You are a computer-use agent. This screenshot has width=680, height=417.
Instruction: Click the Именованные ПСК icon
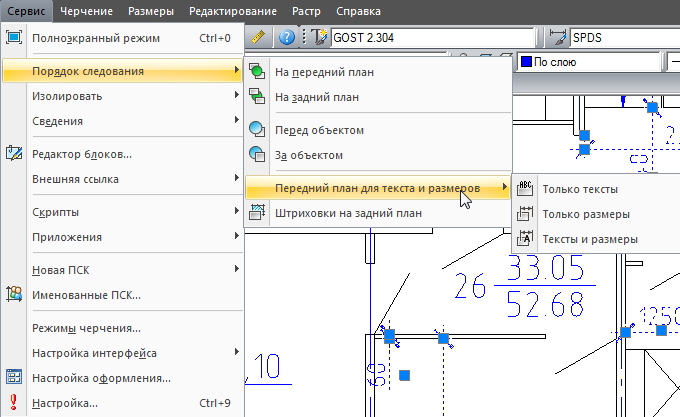[14, 294]
